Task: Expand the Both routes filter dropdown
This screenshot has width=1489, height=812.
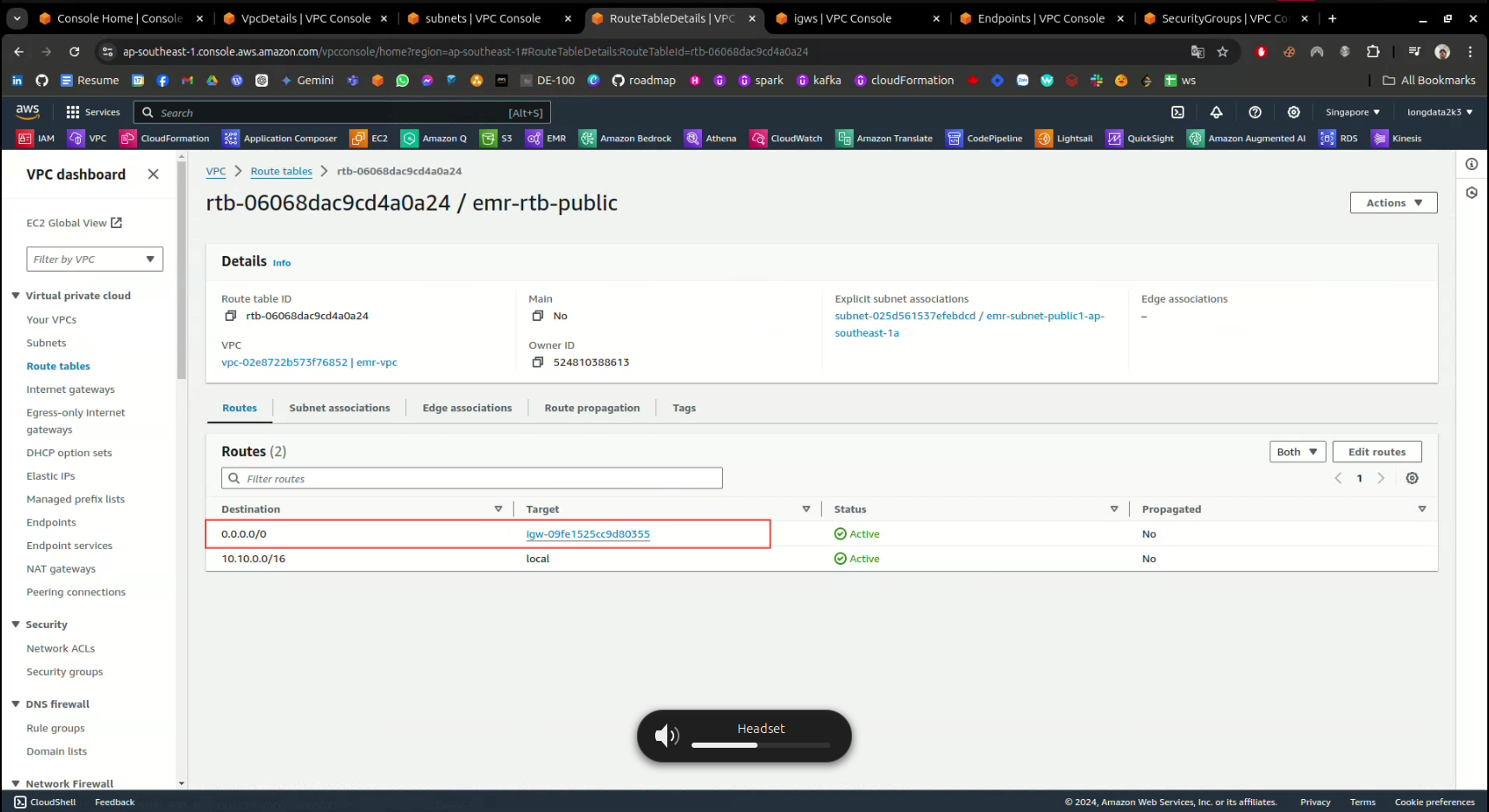Action: (1296, 452)
